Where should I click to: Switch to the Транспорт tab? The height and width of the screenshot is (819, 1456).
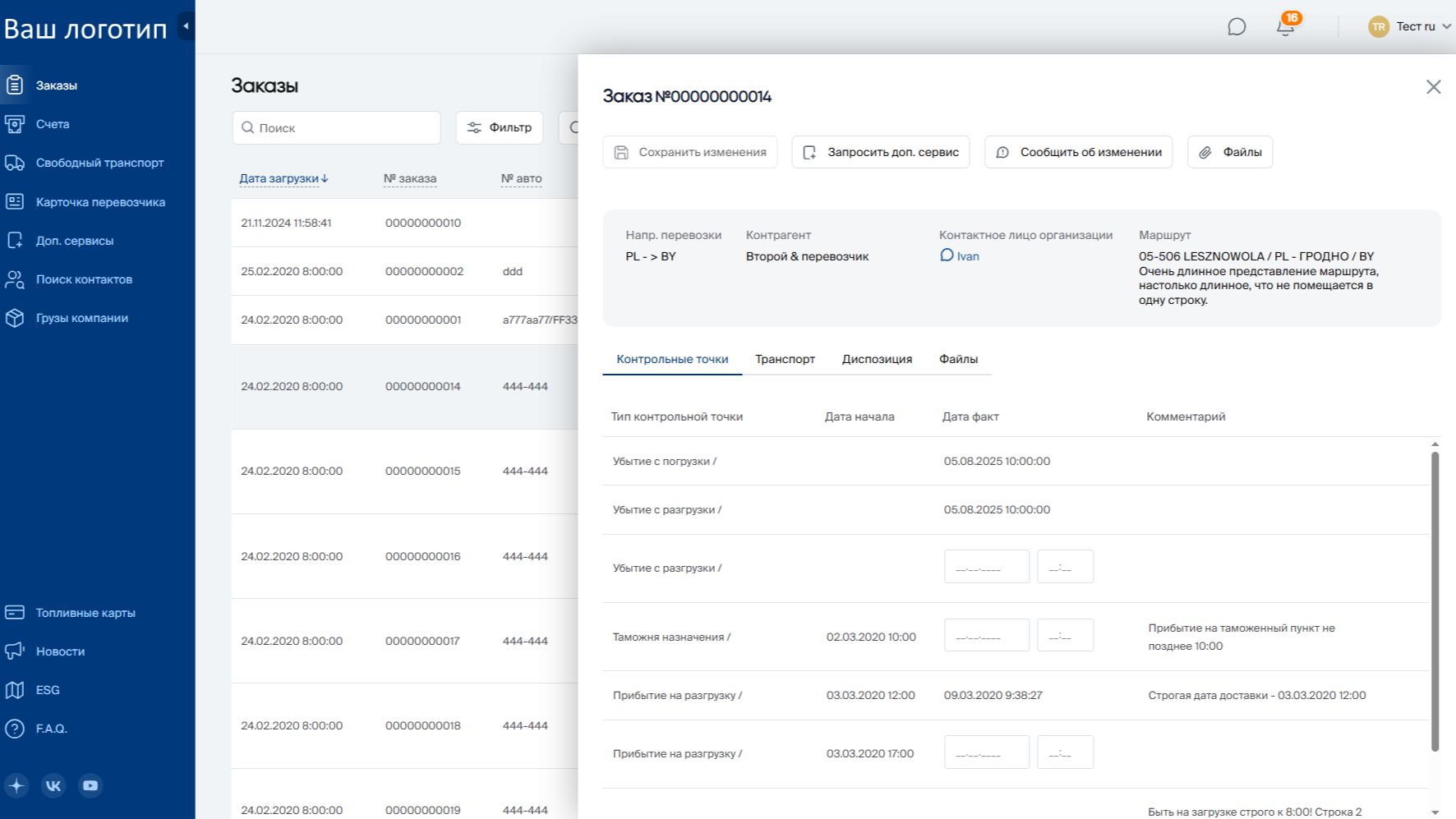point(785,359)
